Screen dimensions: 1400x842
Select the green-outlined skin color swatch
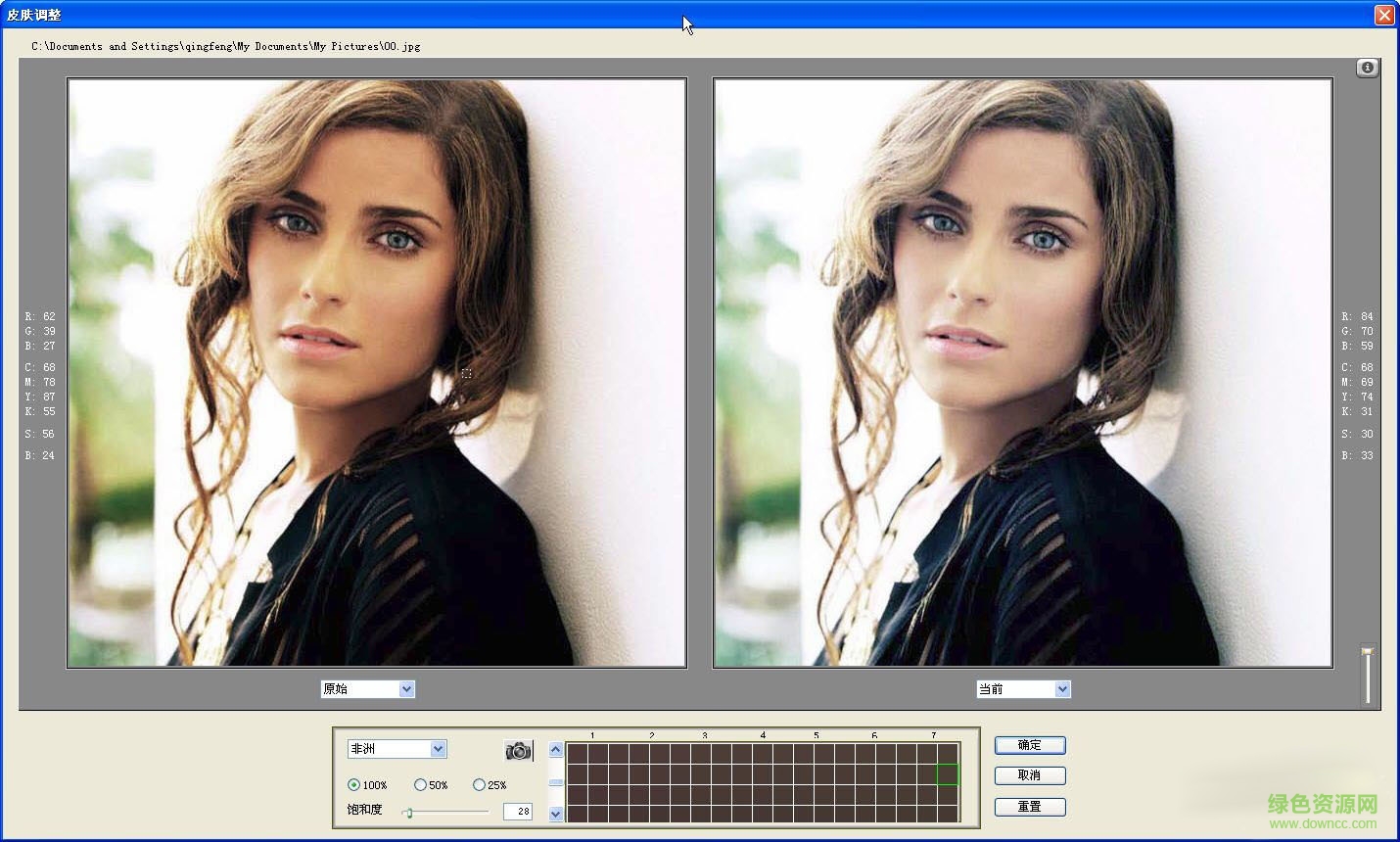point(947,774)
